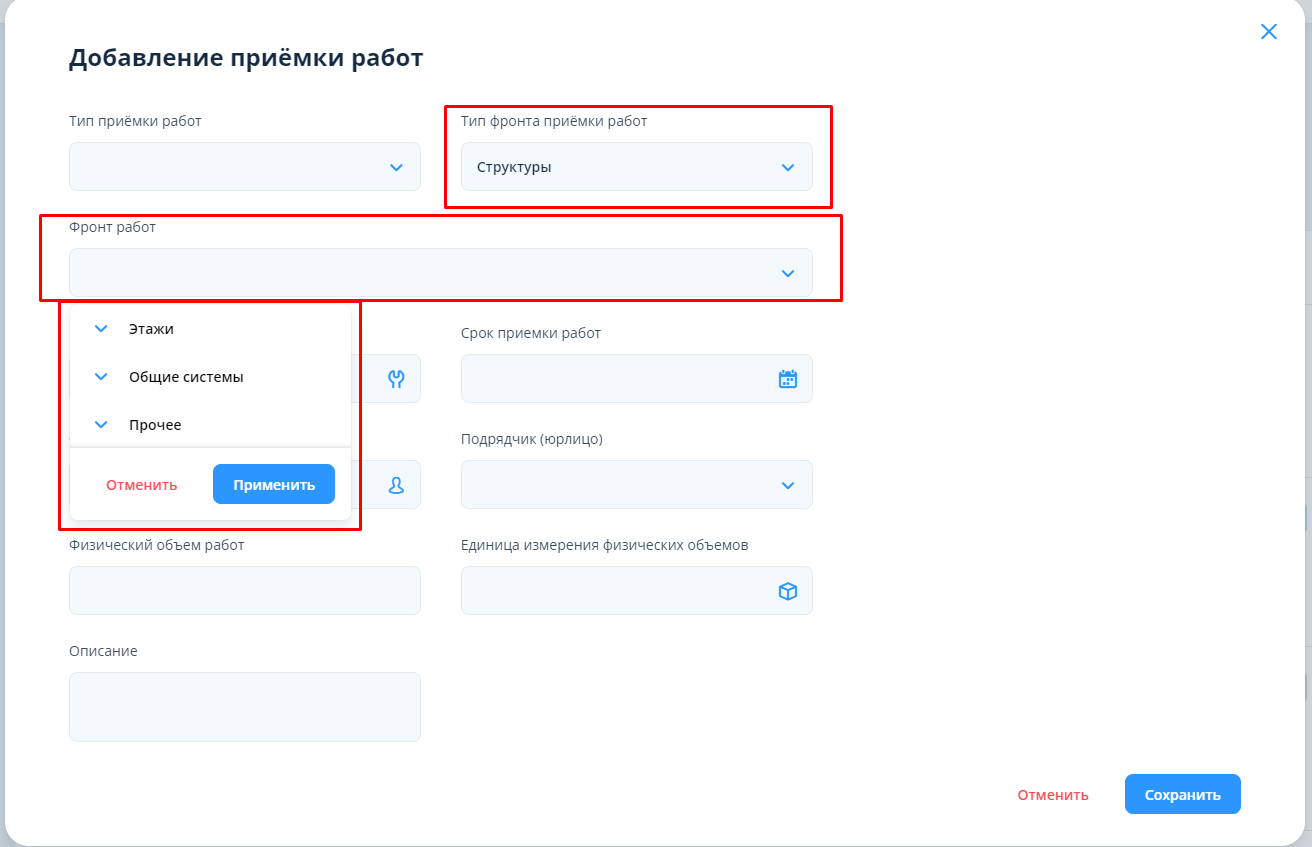
Task: Select Этажи in the tree list
Action: point(151,329)
